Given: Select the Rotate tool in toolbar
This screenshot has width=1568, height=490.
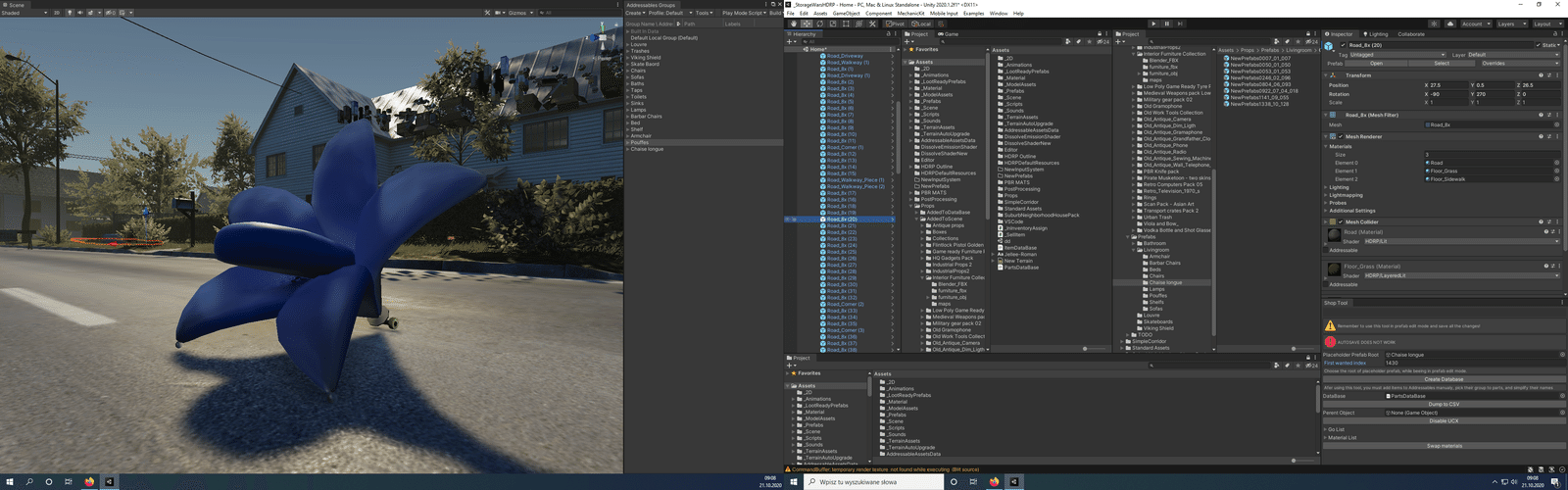Looking at the screenshot, I should (x=820, y=24).
